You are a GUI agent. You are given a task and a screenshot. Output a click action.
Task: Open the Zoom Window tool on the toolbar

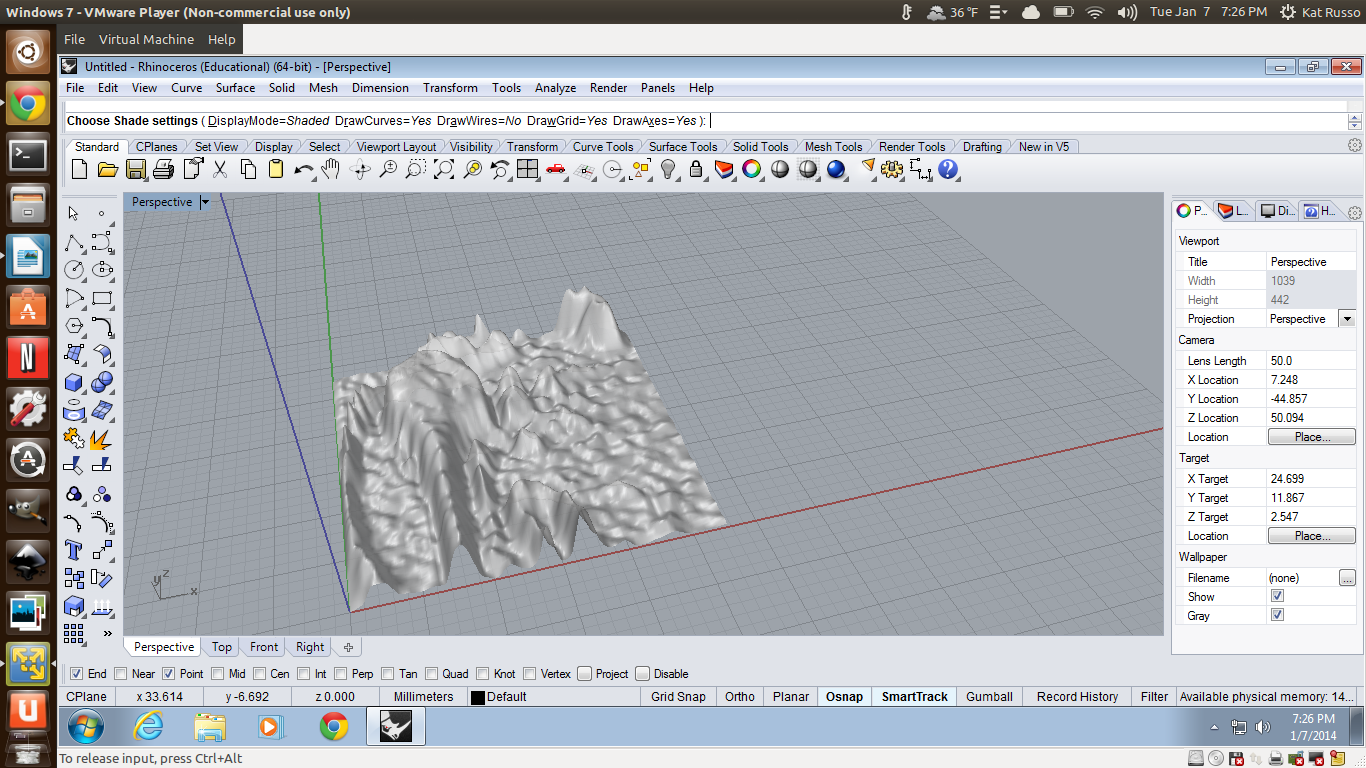point(416,170)
